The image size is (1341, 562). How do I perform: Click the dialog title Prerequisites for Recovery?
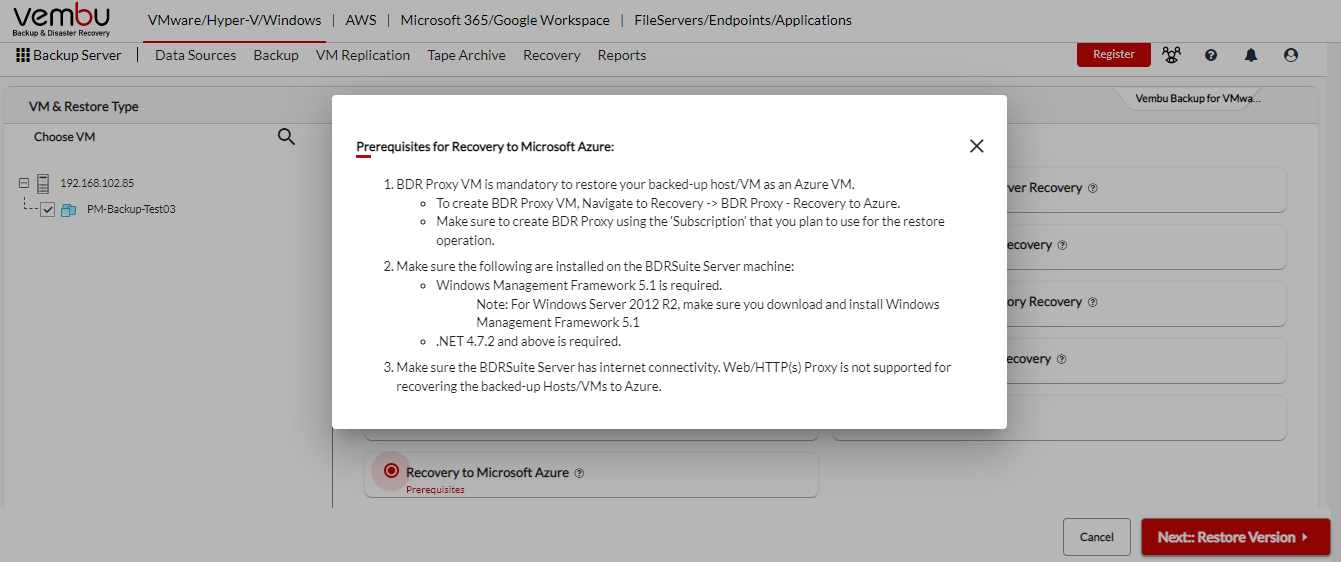(485, 147)
